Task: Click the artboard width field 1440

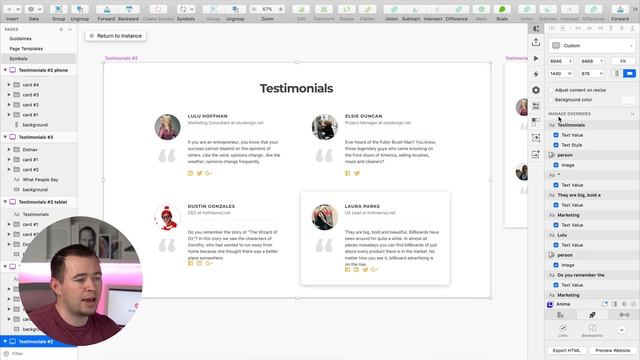Action: coord(561,73)
